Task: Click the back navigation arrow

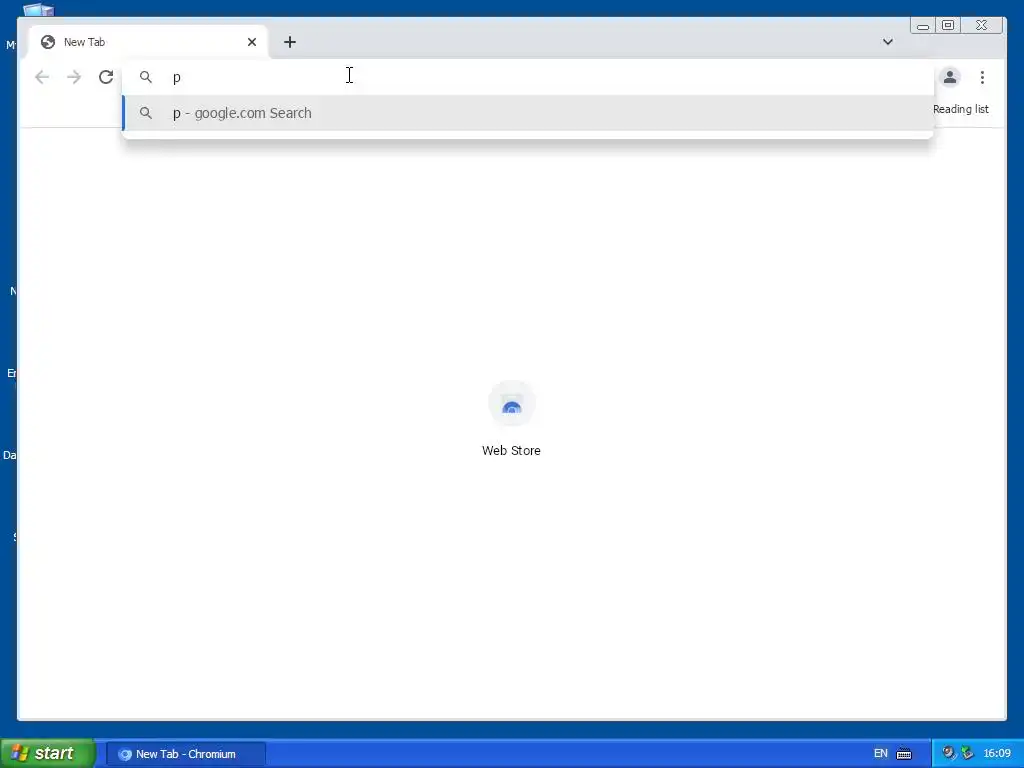Action: coord(42,77)
